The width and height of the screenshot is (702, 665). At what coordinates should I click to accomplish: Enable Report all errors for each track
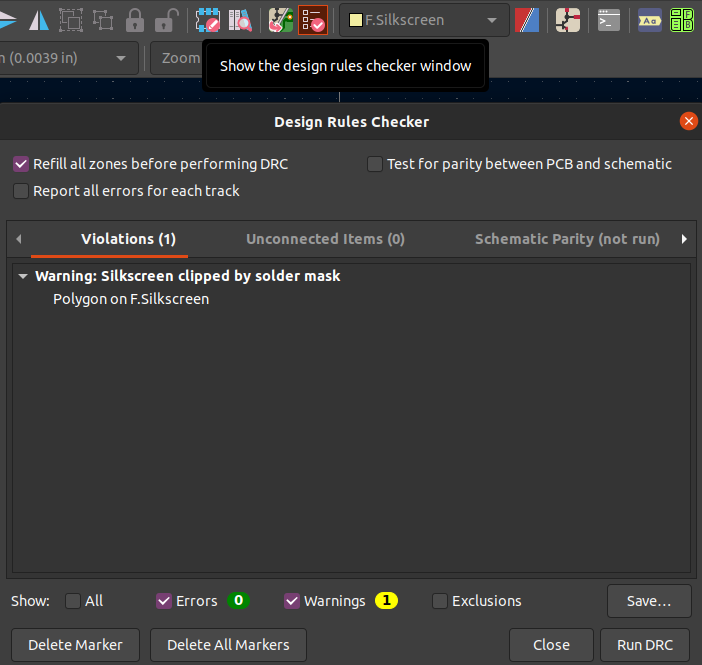[x=21, y=191]
